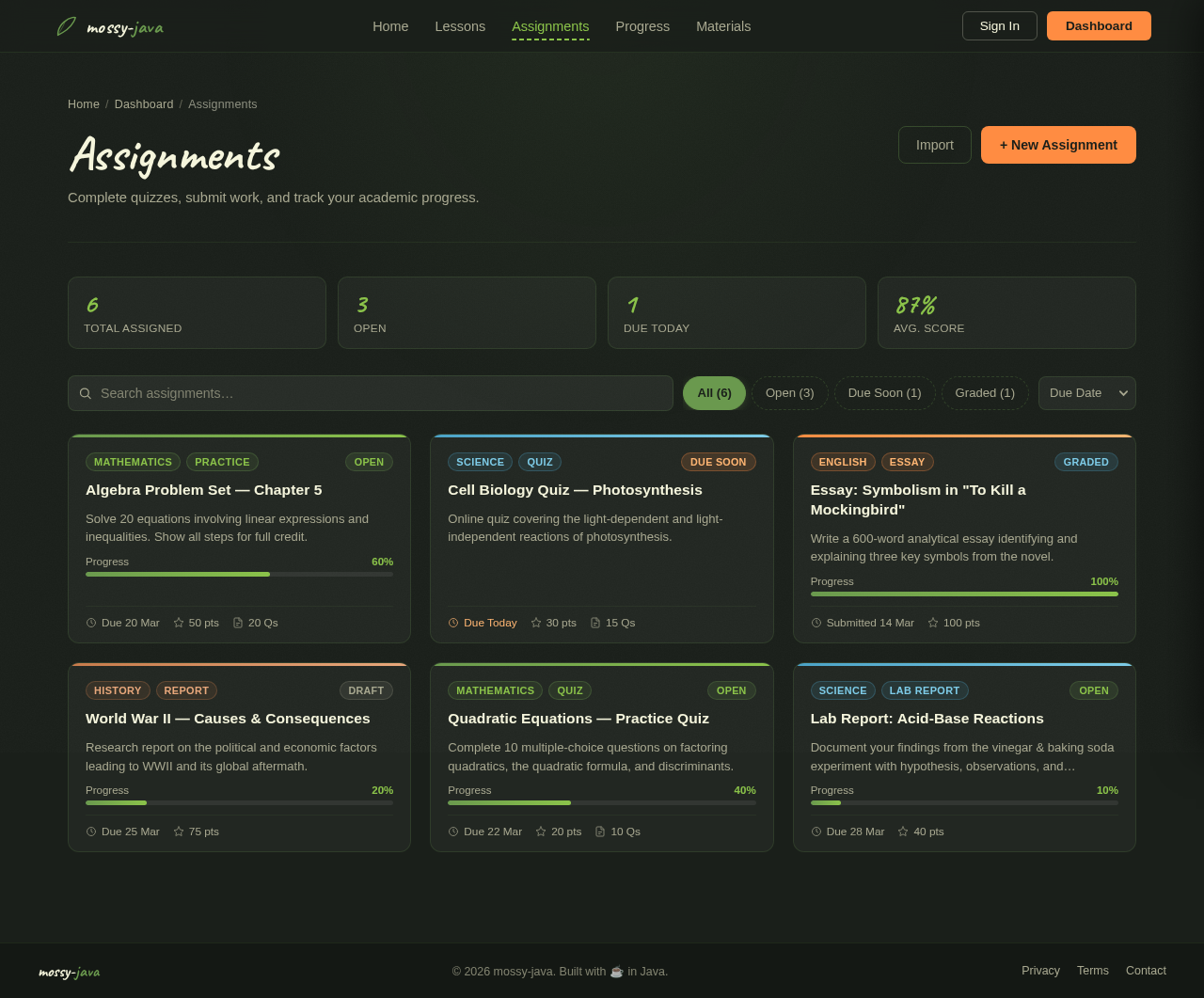The image size is (1204, 998).
Task: Click the clock icon next to Due Today
Action: (452, 622)
